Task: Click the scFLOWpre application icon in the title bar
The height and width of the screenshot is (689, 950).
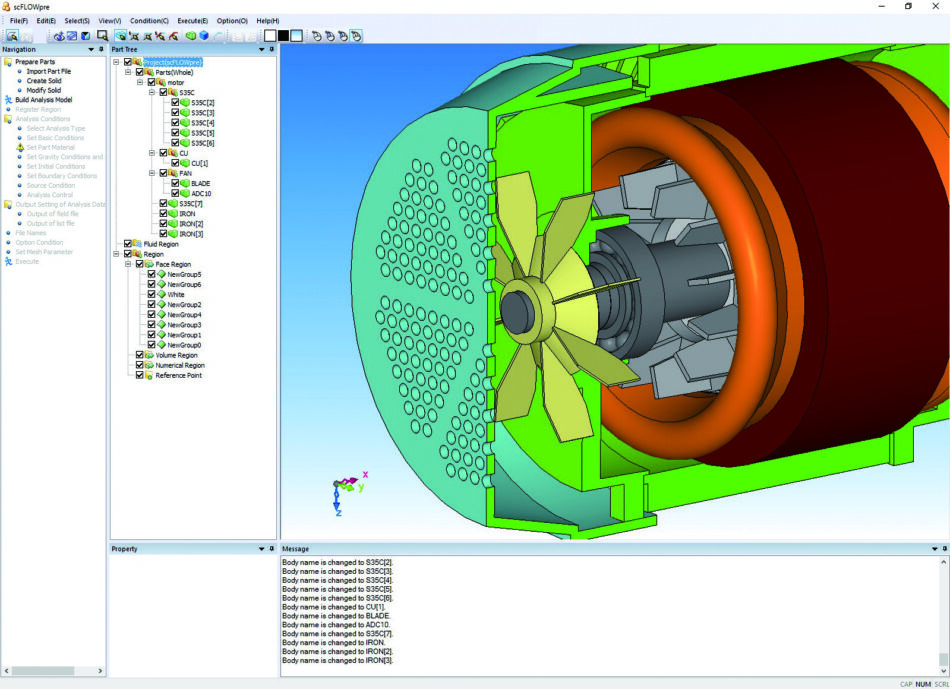Action: click(x=7, y=7)
